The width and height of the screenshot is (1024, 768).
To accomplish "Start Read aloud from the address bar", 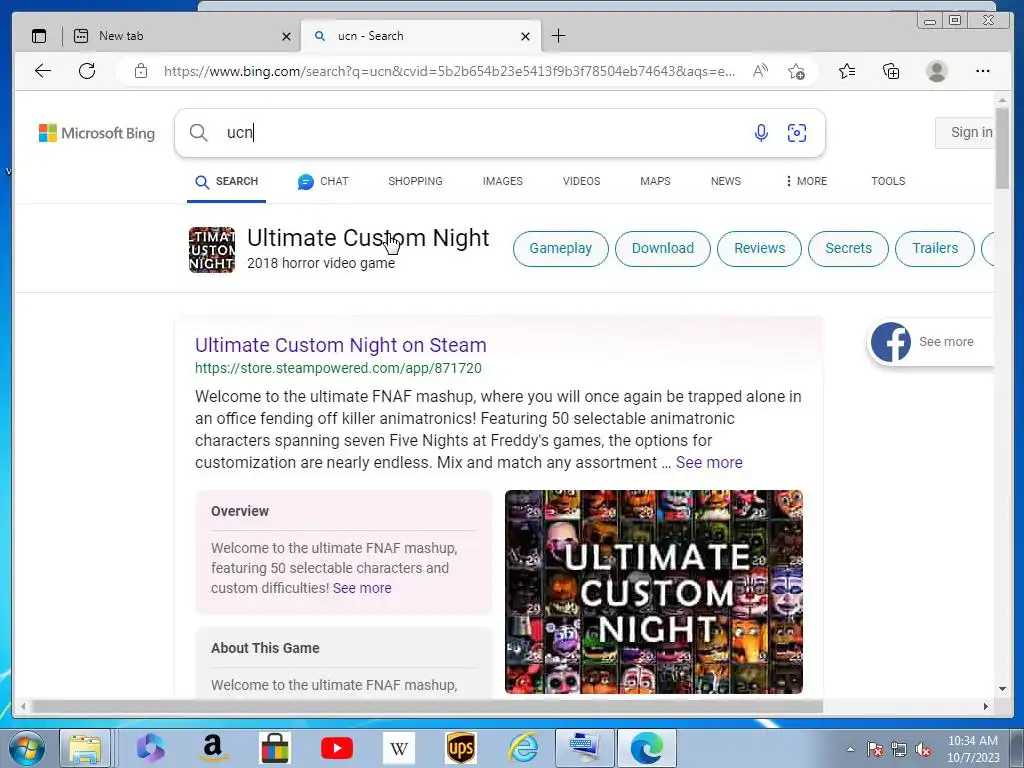I will [x=760, y=71].
